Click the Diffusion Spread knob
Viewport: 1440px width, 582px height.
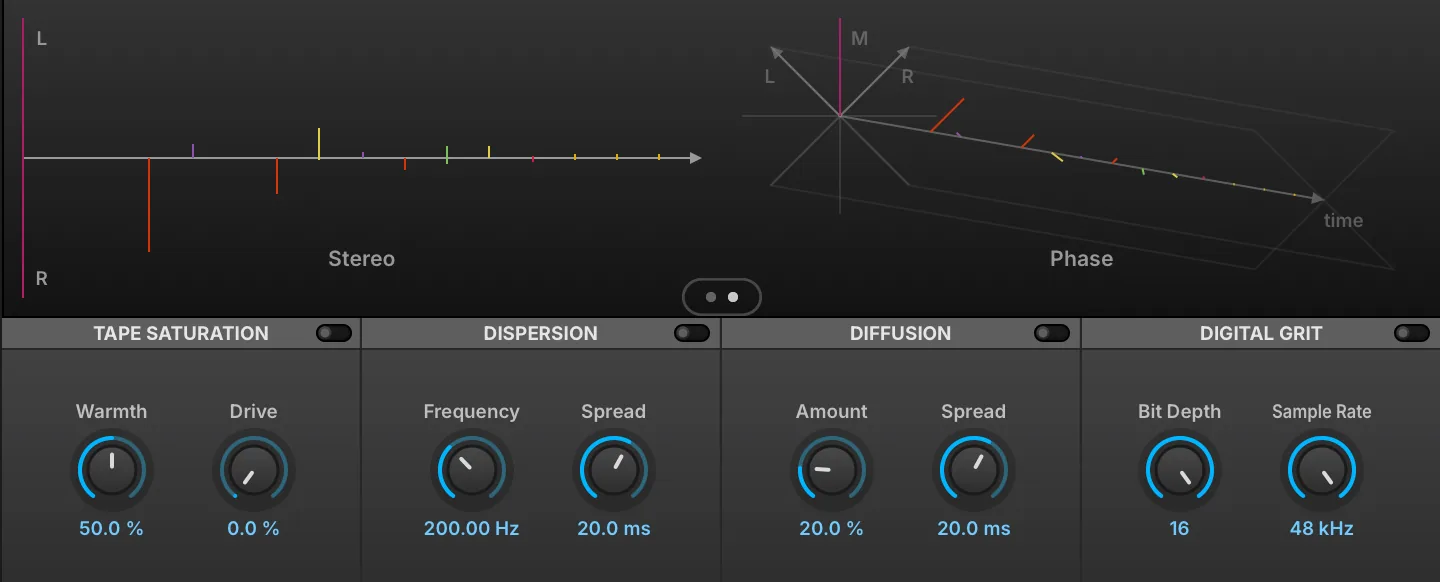[x=973, y=470]
